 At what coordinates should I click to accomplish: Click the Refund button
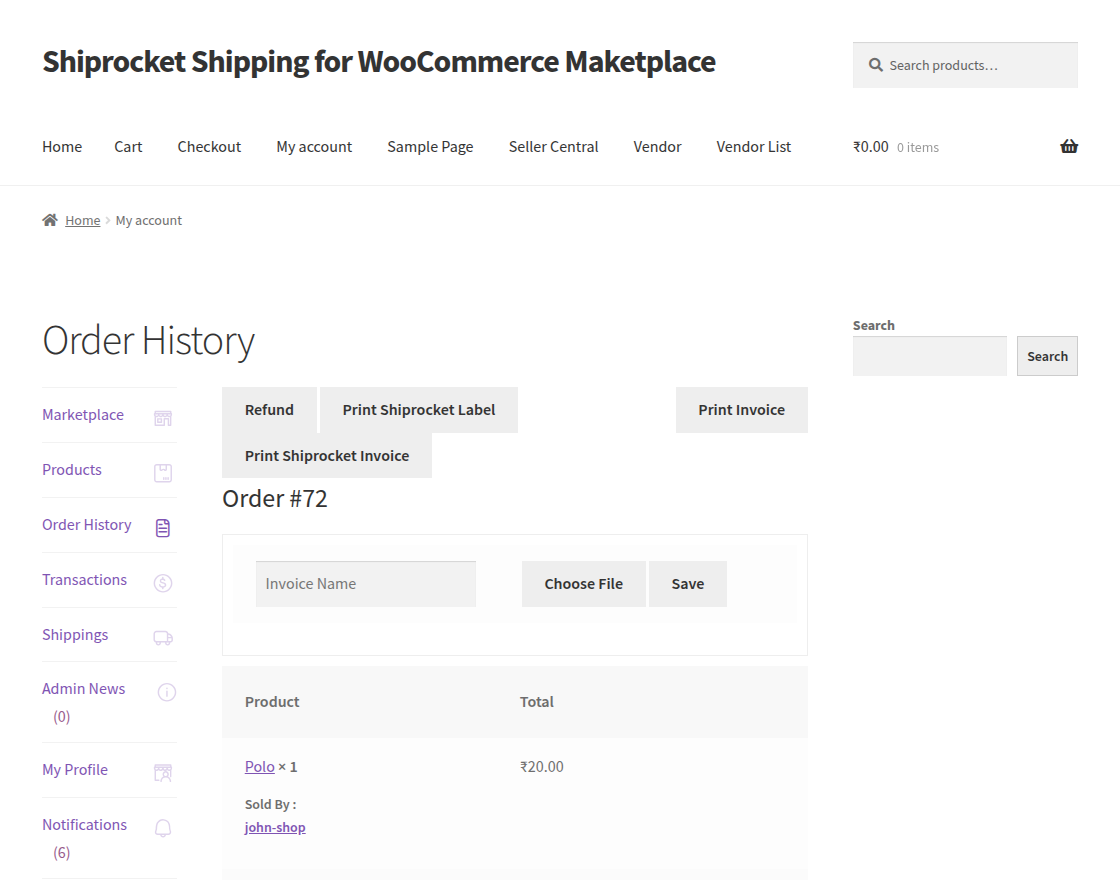point(269,410)
